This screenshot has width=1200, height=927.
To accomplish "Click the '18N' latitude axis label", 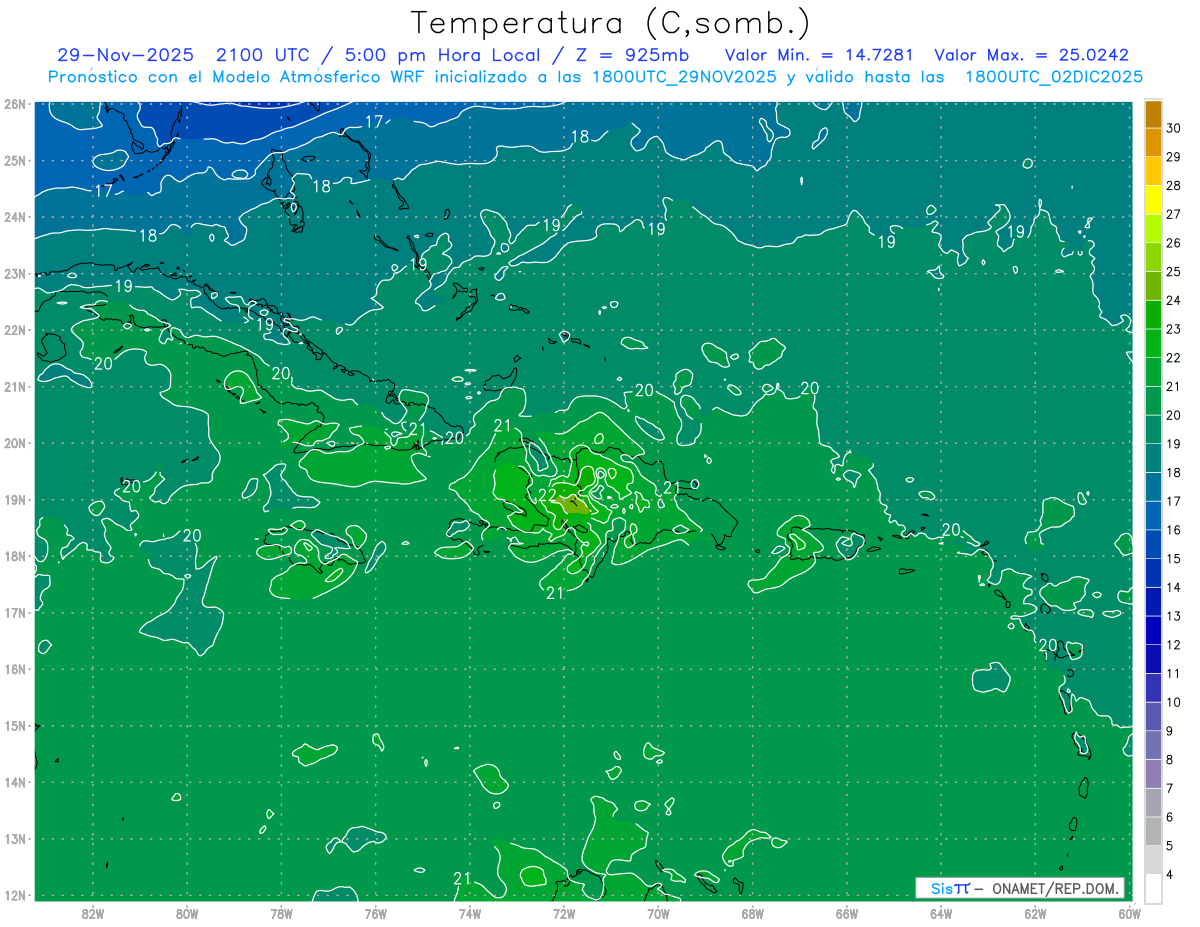I will click(x=14, y=556).
